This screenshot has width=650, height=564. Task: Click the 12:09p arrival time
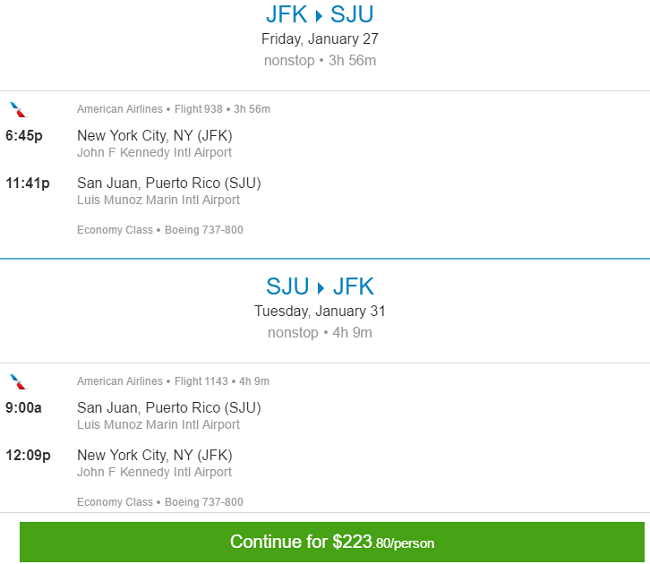(x=28, y=455)
